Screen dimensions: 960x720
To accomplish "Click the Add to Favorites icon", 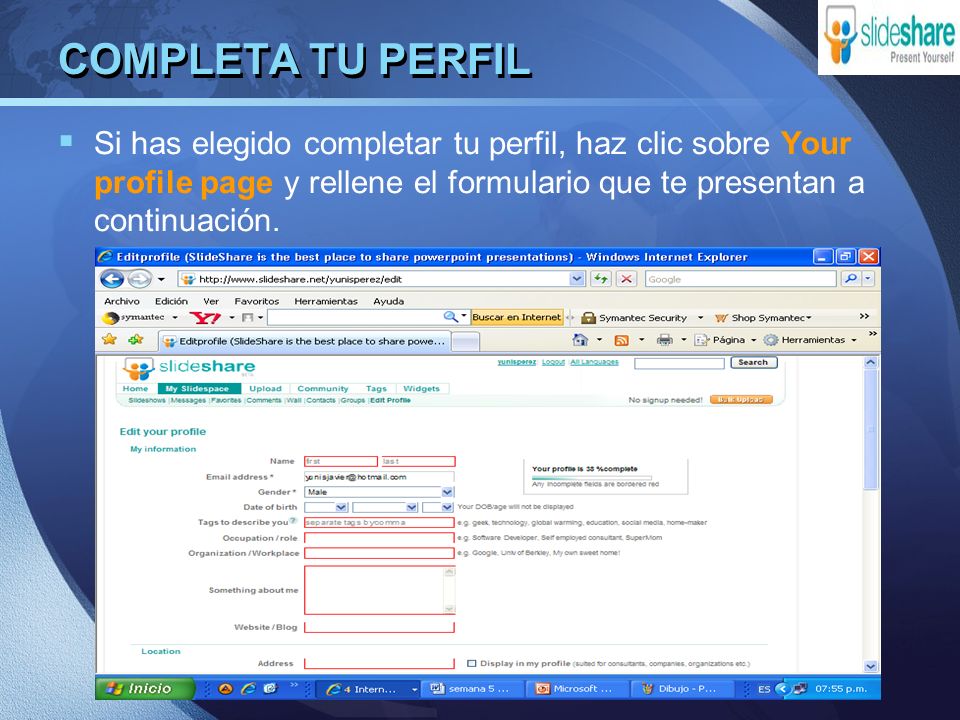I will 135,339.
